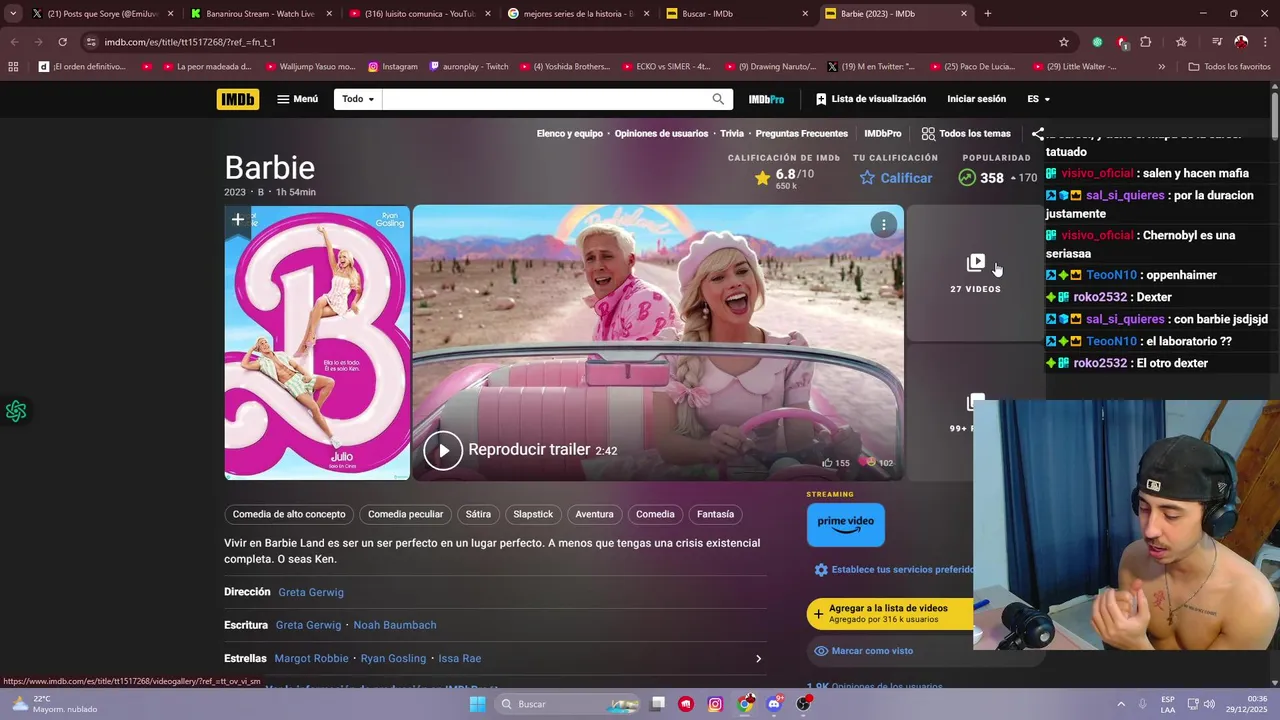
Task: Select Fantasía genre chip
Action: point(715,514)
